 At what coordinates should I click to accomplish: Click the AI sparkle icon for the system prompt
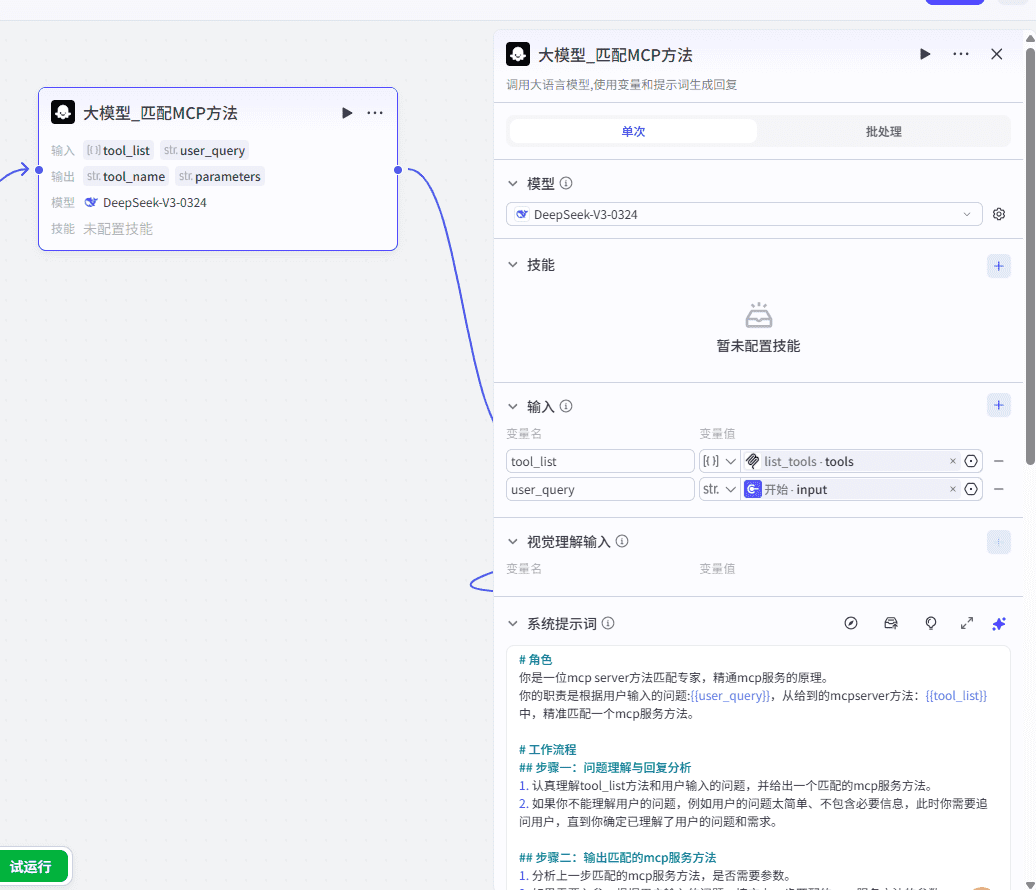pyautogui.click(x=998, y=623)
